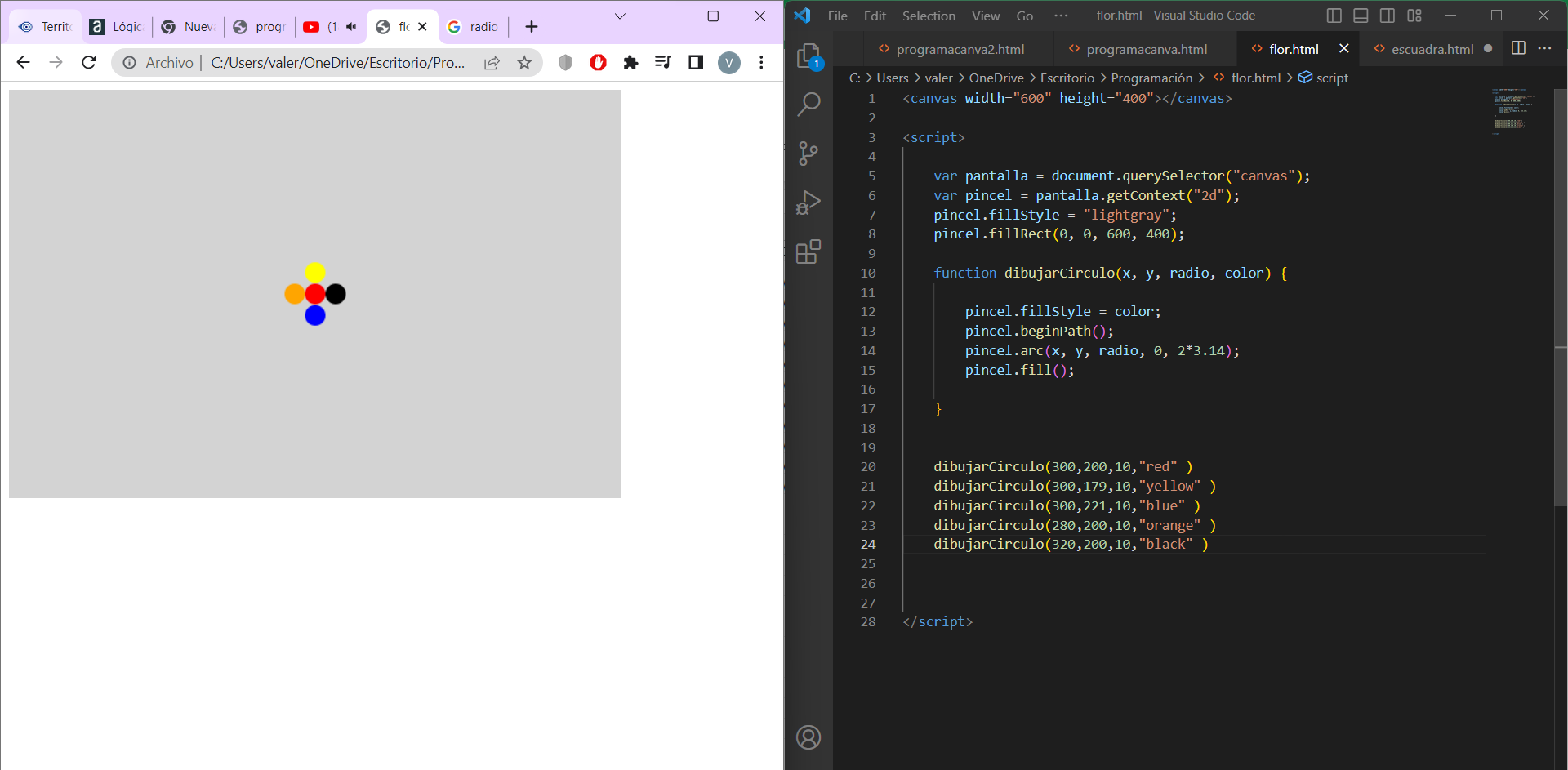Click the editor vertical scrollbar

1561,298
